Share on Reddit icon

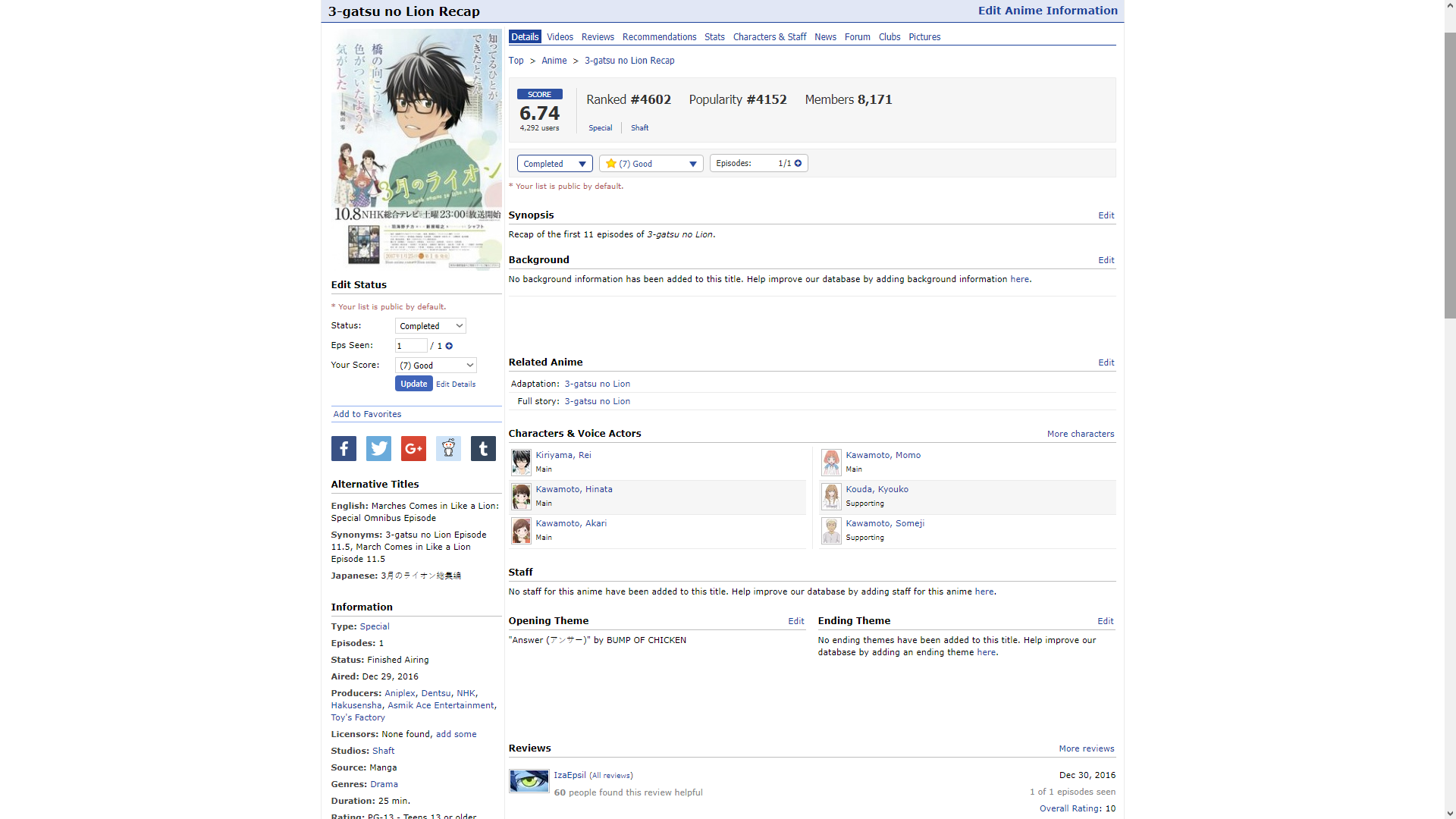(448, 449)
